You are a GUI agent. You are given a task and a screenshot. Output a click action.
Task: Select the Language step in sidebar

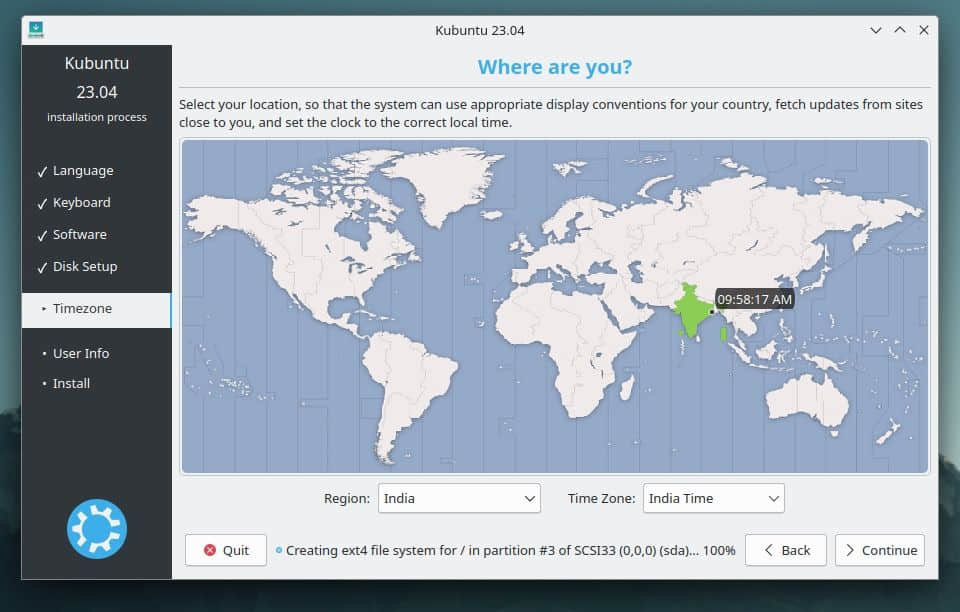click(83, 171)
